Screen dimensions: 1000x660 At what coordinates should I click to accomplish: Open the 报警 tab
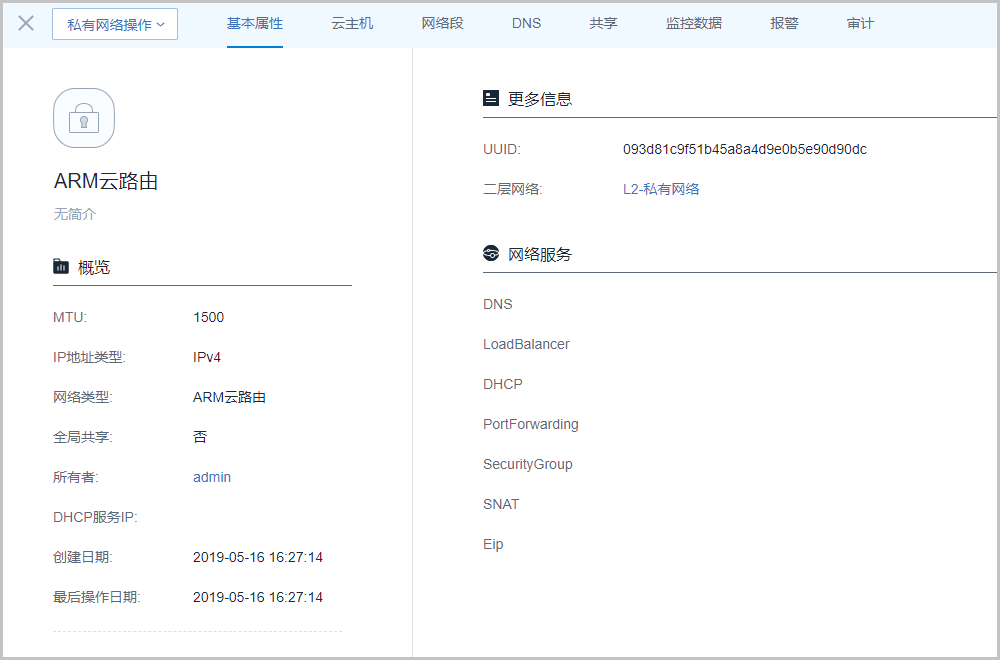(784, 23)
